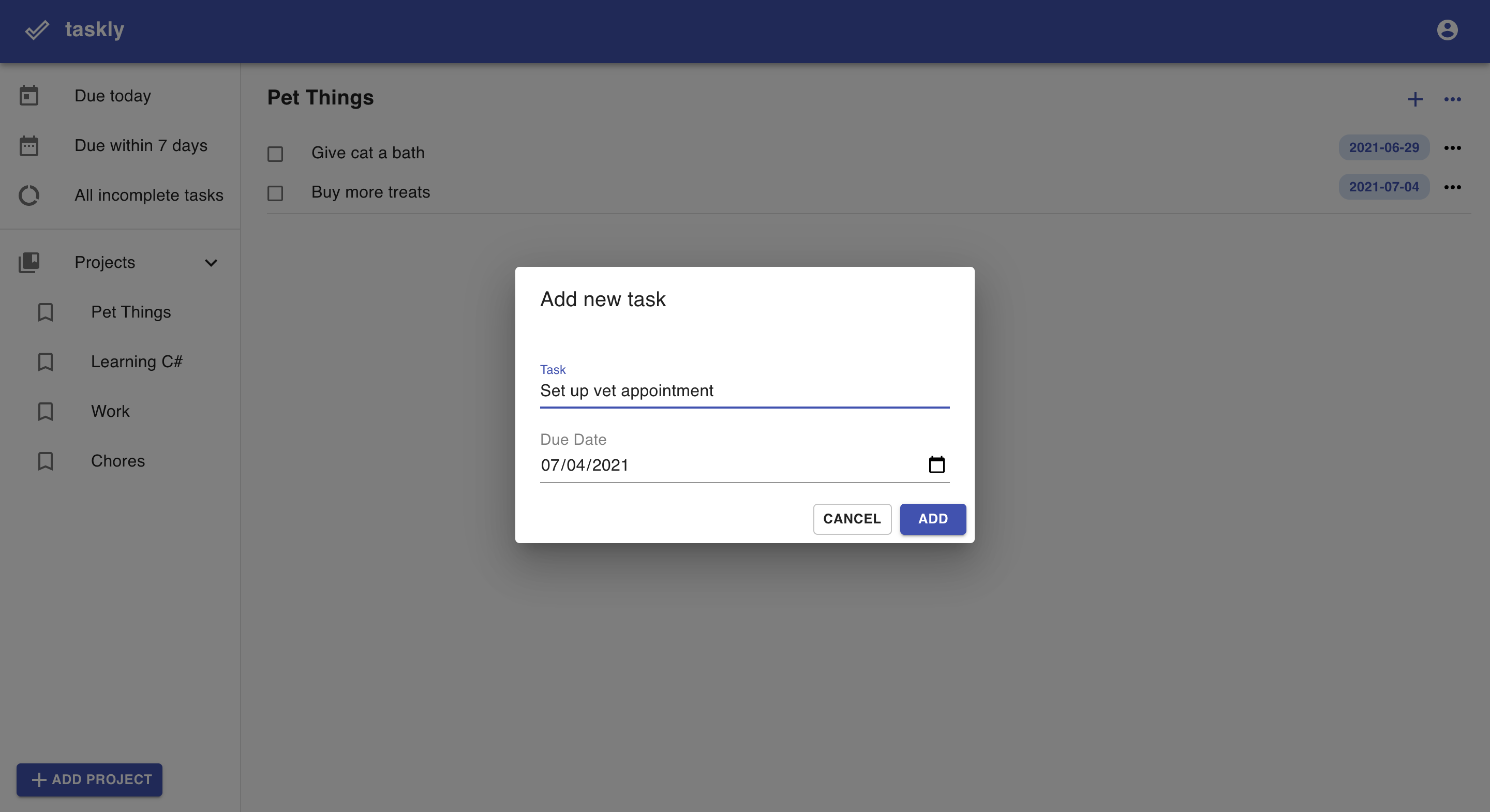Screen dimensions: 1490x812
Task: Collapse the Projects section chevron
Action: pos(211,263)
